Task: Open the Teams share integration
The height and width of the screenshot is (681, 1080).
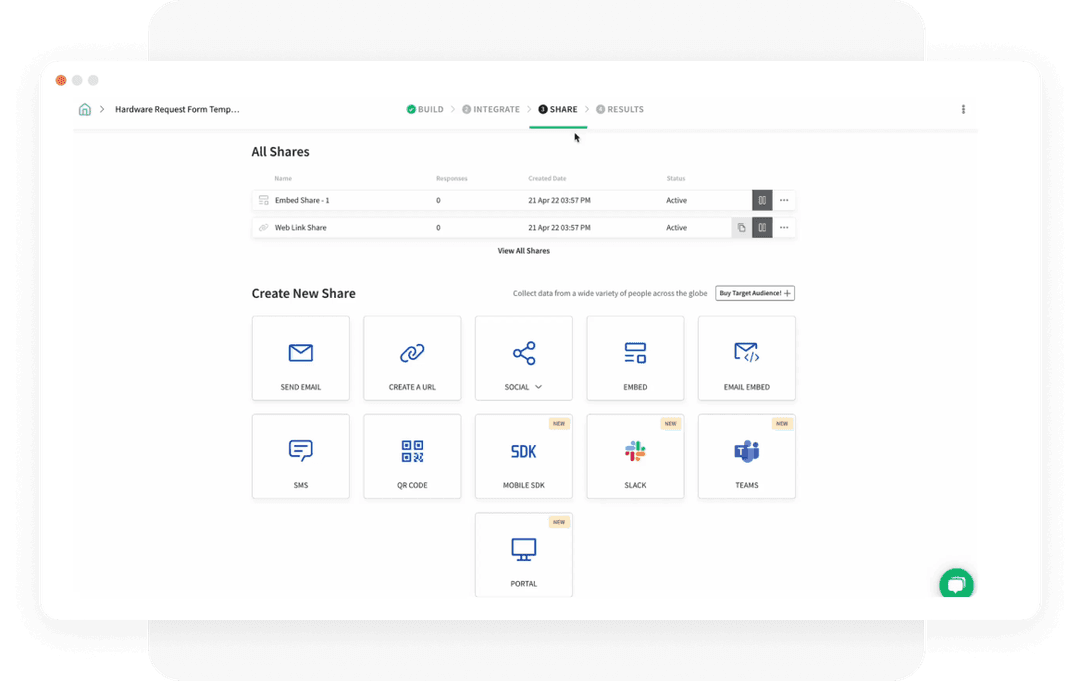Action: [746, 455]
